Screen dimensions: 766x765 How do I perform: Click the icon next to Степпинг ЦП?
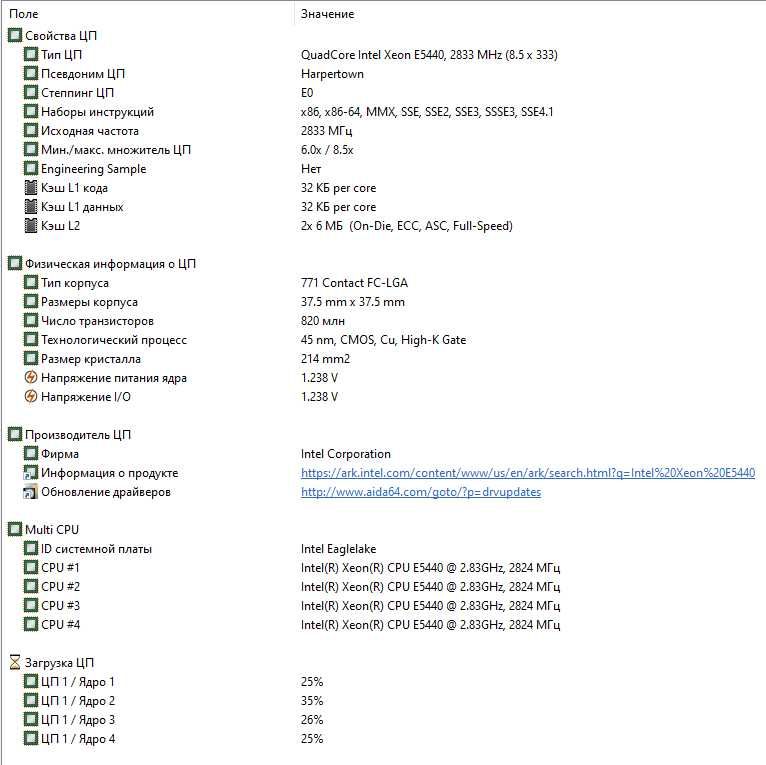click(x=30, y=92)
